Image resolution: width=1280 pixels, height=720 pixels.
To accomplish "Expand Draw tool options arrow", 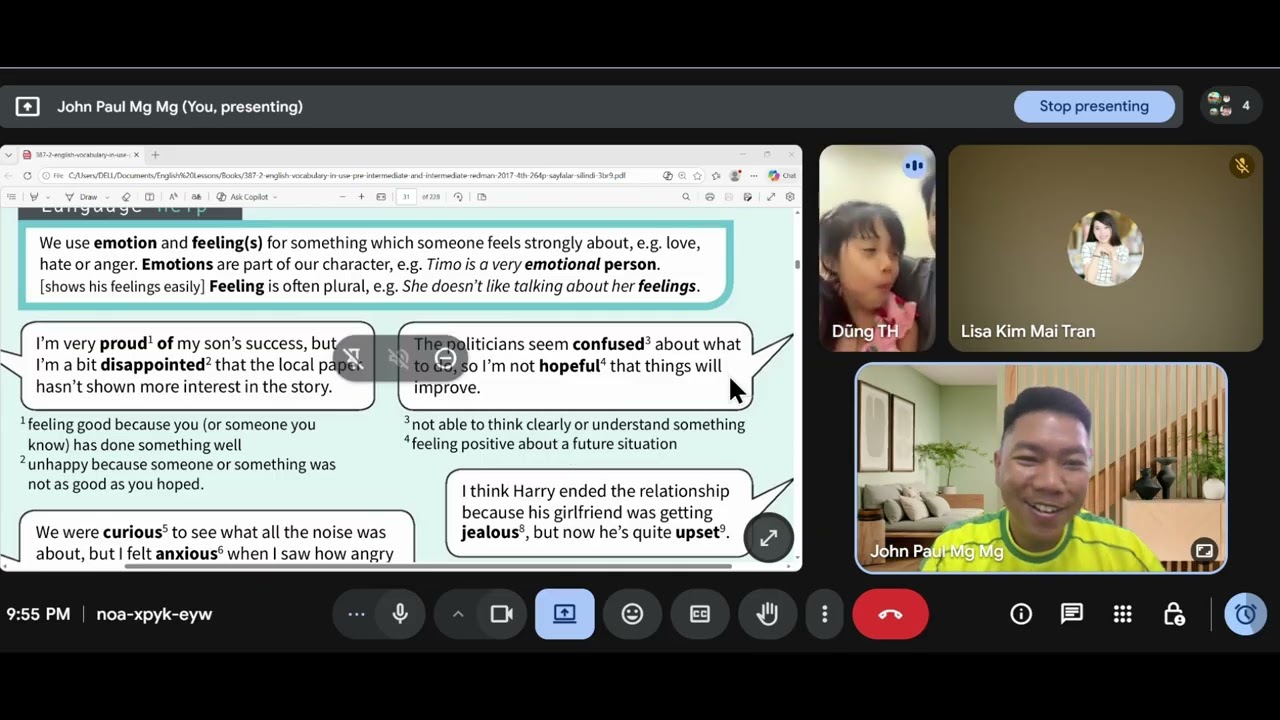I will coord(107,197).
